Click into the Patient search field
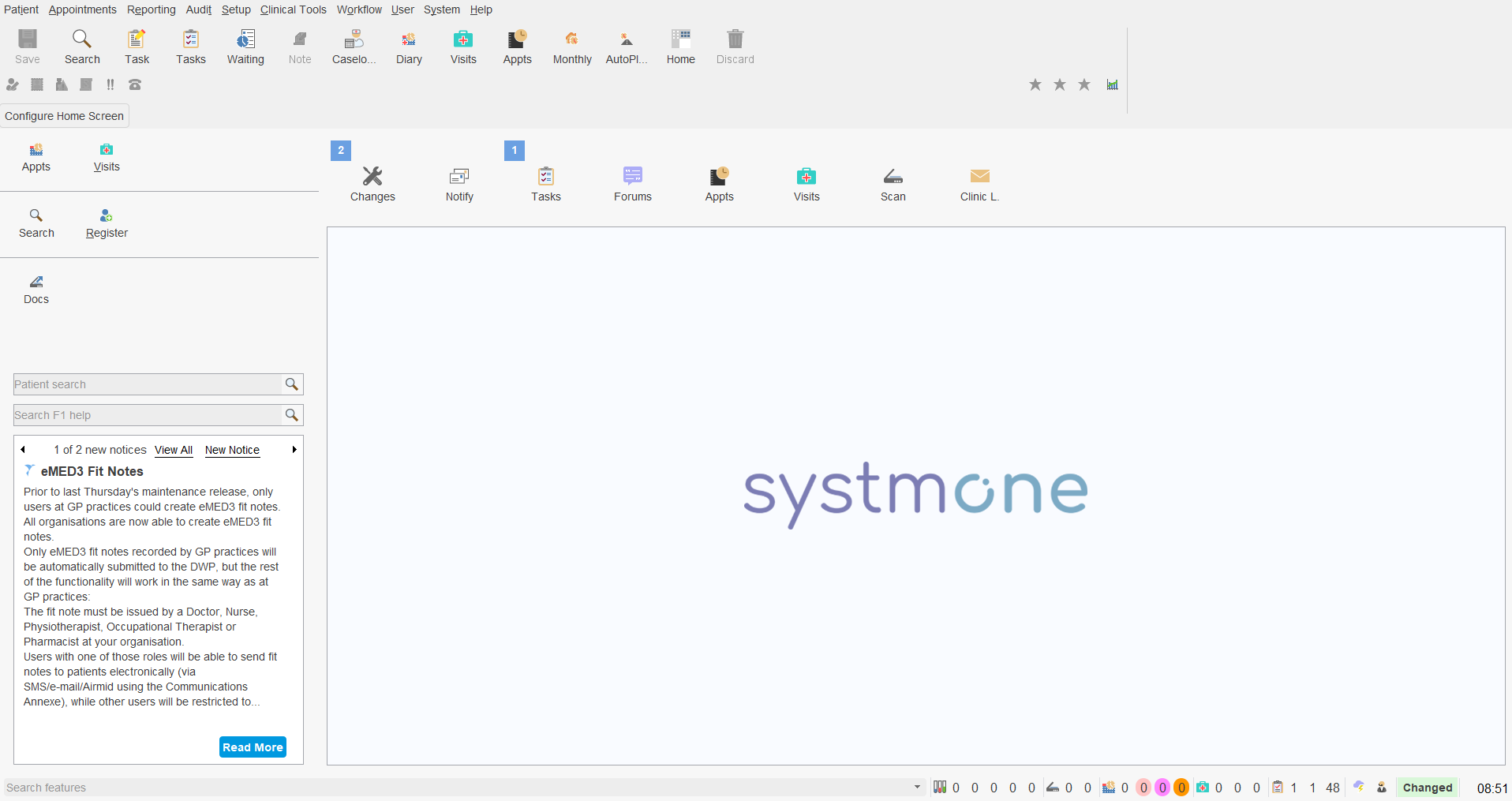1512x801 pixels. 148,384
